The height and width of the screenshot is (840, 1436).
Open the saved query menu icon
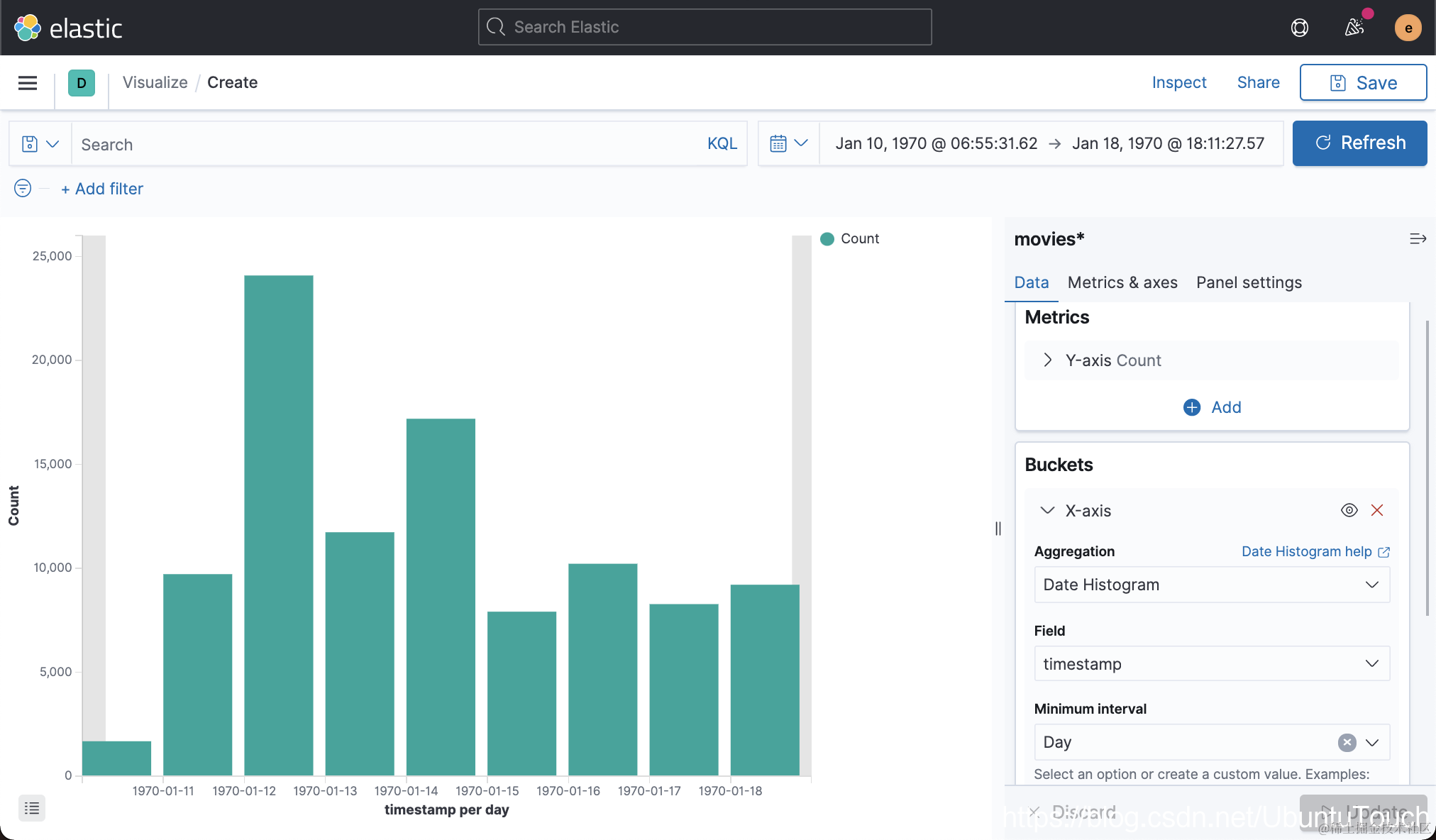[x=40, y=144]
